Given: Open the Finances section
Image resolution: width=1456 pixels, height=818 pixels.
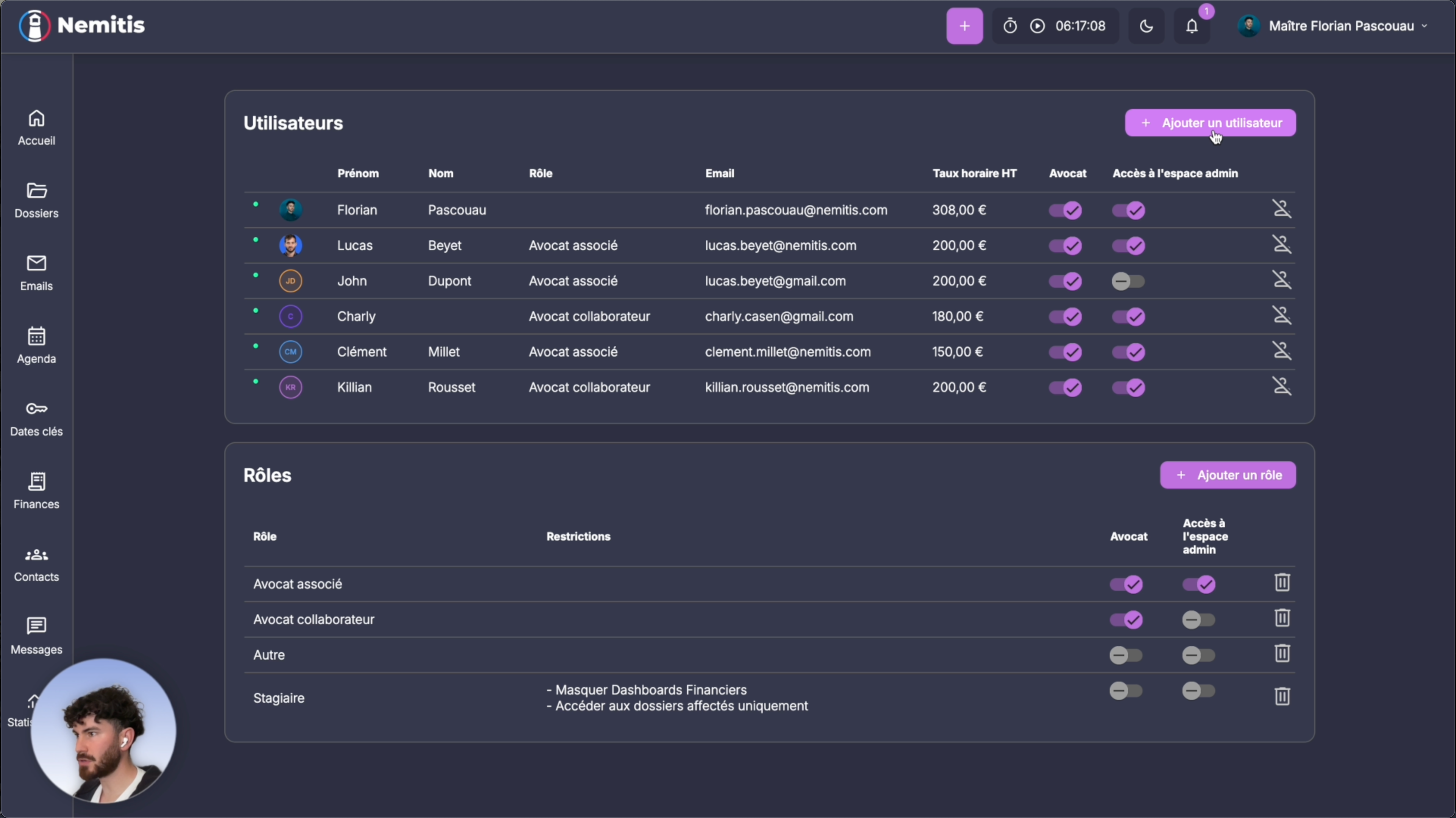Looking at the screenshot, I should pyautogui.click(x=36, y=491).
